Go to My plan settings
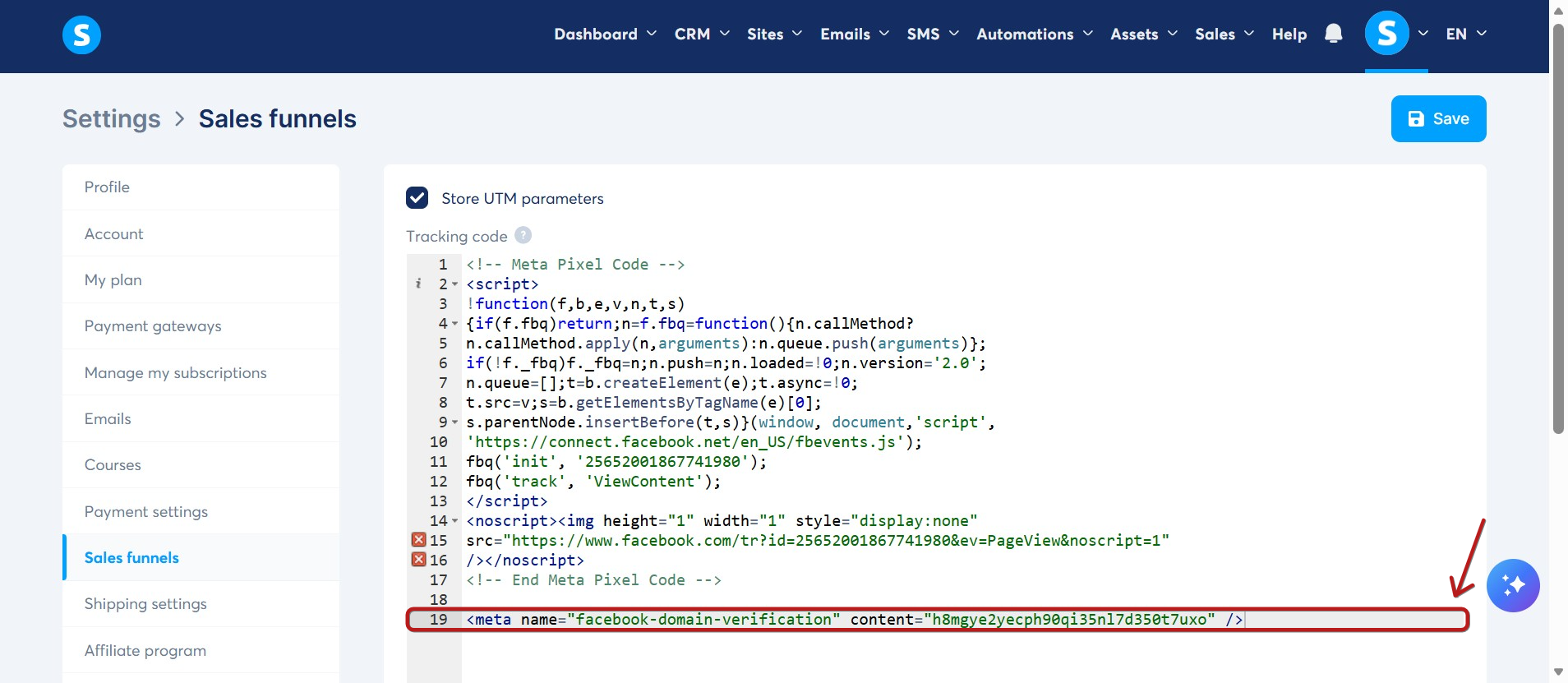Viewport: 1568px width, 683px height. (x=201, y=280)
